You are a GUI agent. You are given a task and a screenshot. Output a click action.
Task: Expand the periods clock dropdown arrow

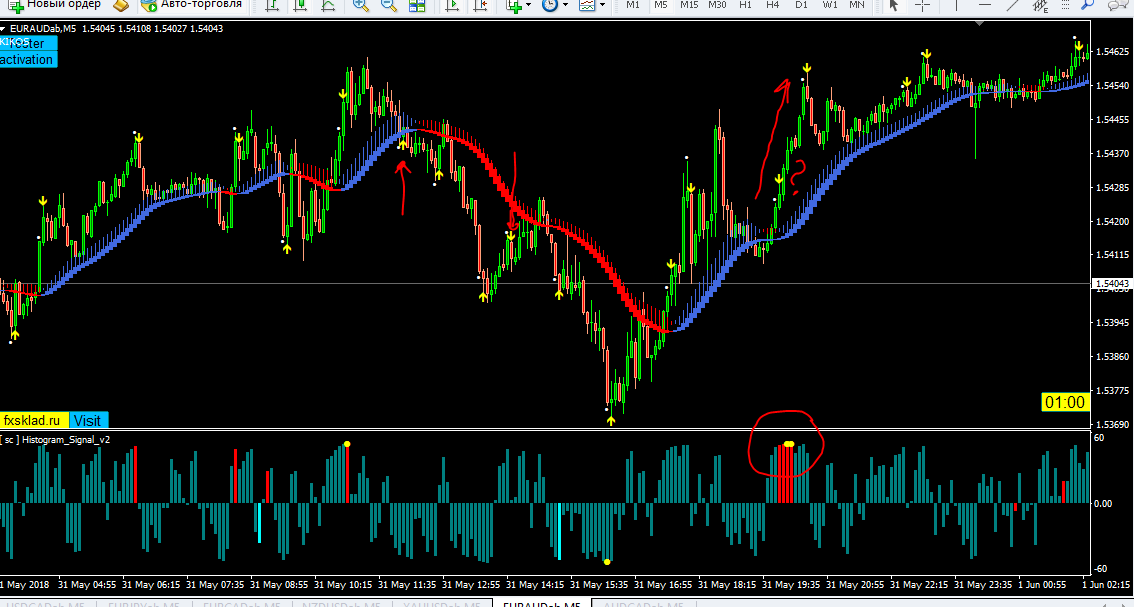[x=565, y=5]
